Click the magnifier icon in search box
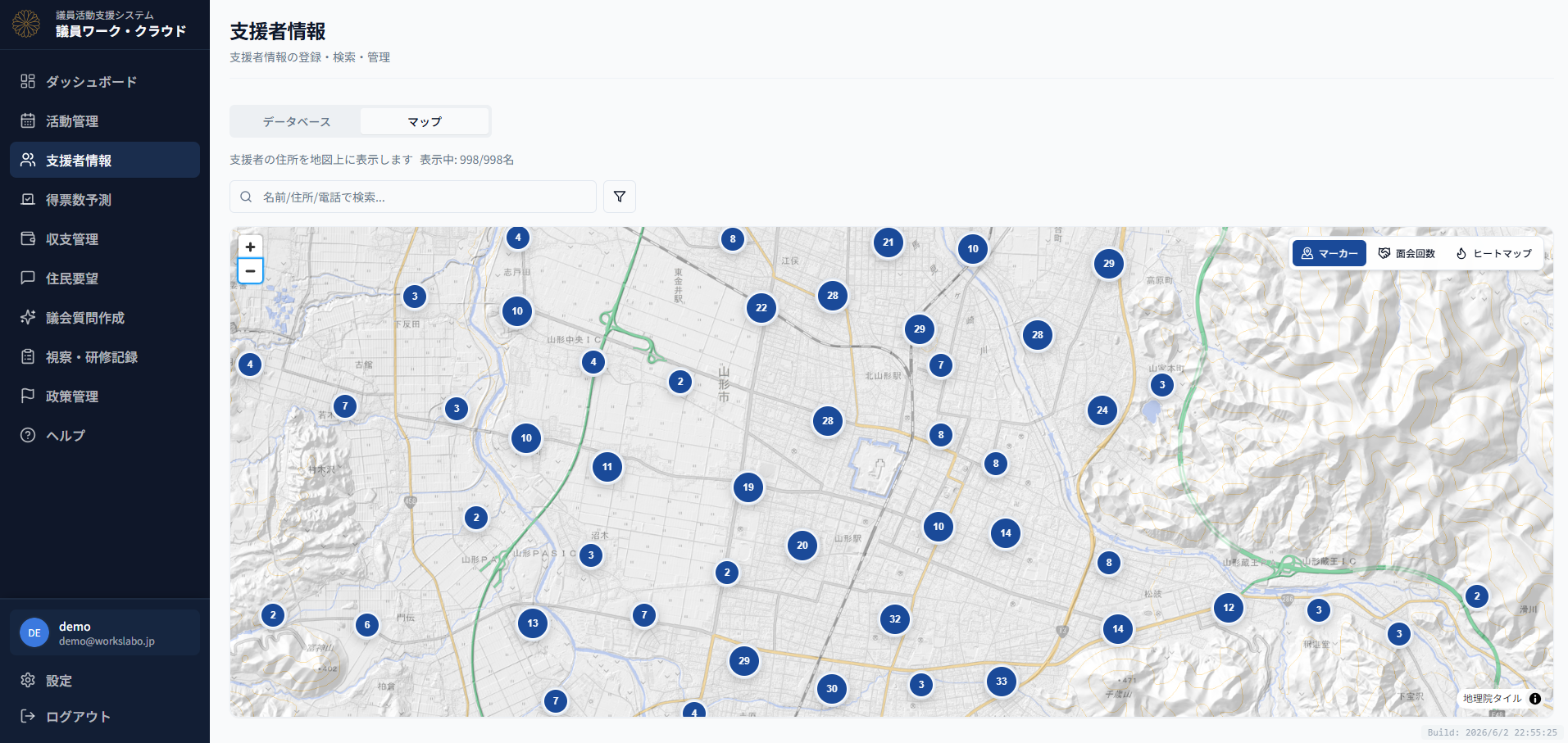This screenshot has height=743, width=1568. point(246,197)
